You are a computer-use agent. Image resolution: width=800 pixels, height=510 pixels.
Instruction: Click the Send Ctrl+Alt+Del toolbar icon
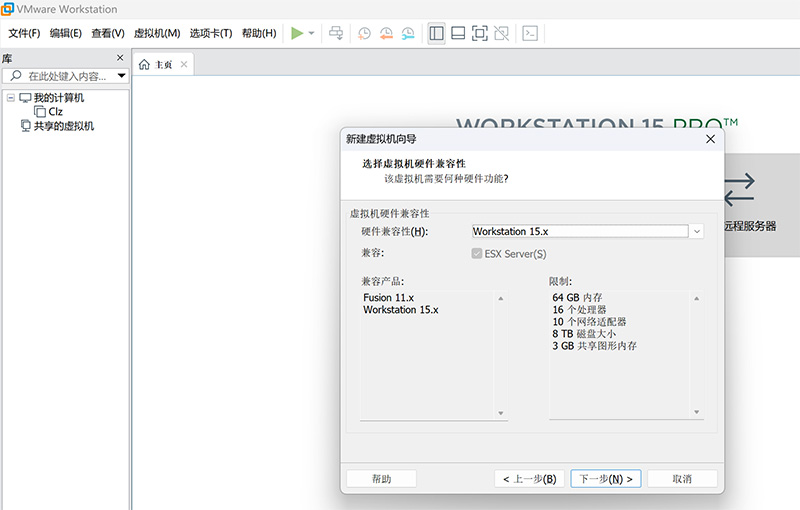click(x=336, y=34)
